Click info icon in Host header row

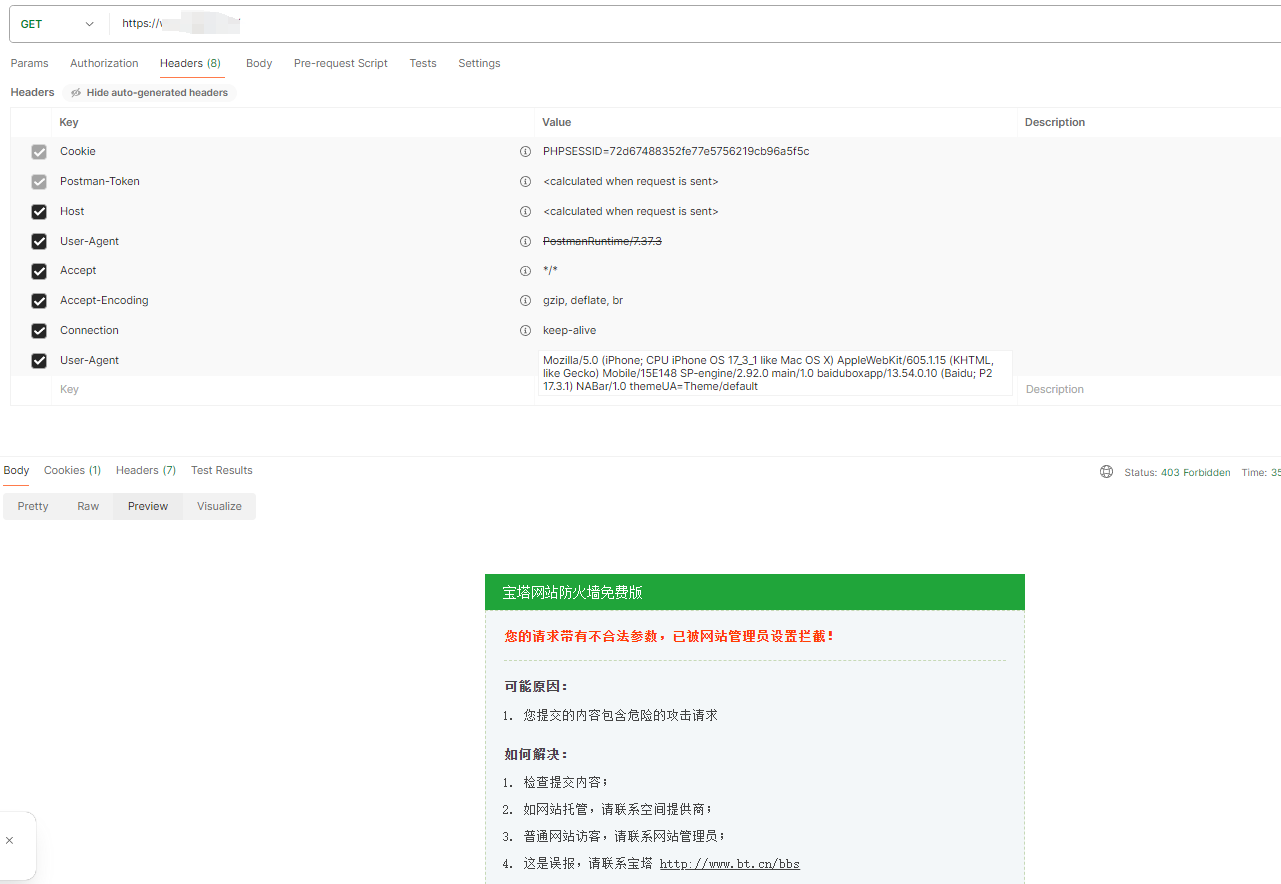(x=525, y=212)
